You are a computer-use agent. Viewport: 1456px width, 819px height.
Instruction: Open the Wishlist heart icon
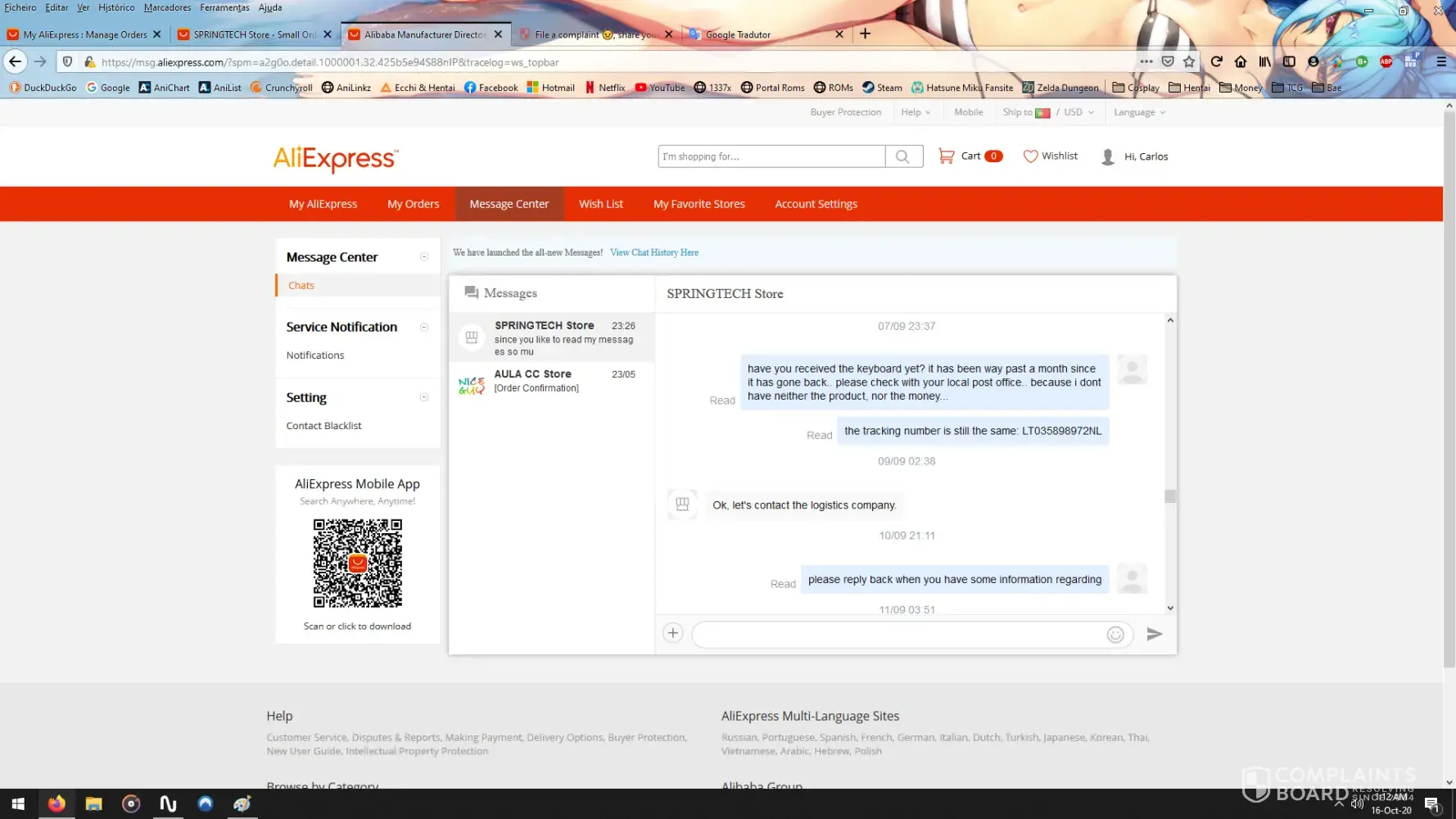pos(1030,156)
